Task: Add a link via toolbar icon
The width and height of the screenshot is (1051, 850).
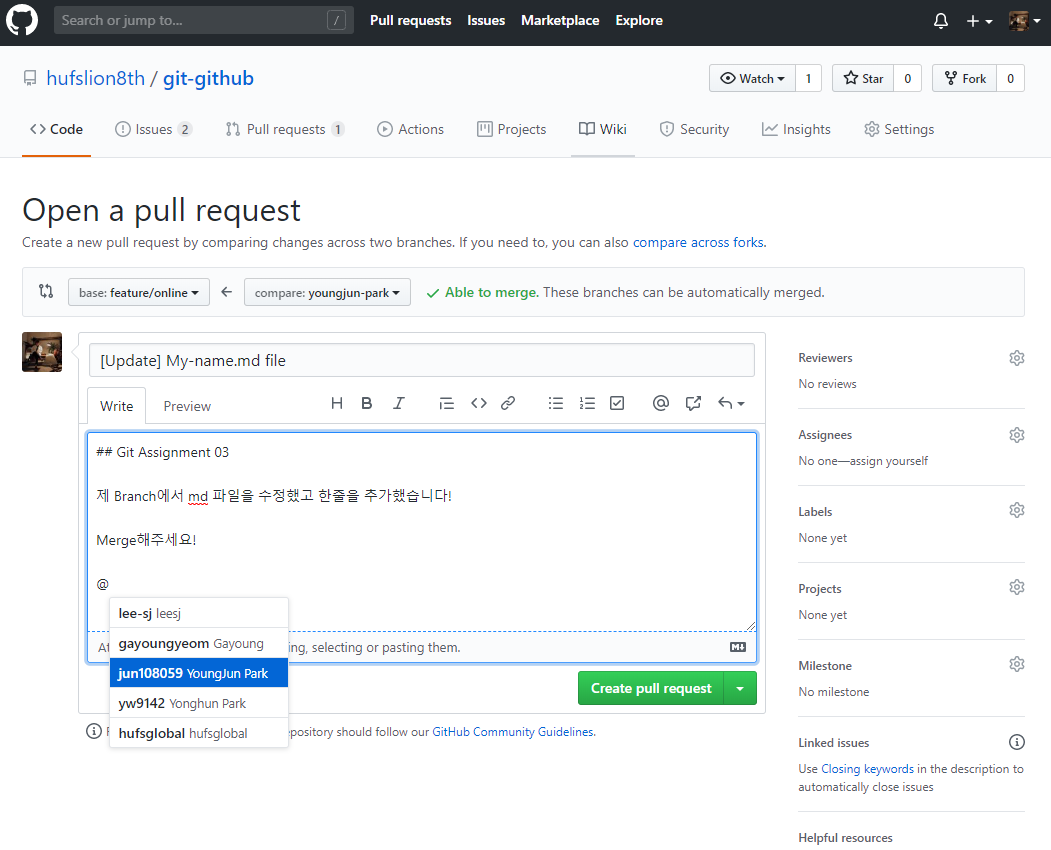Action: pyautogui.click(x=508, y=403)
